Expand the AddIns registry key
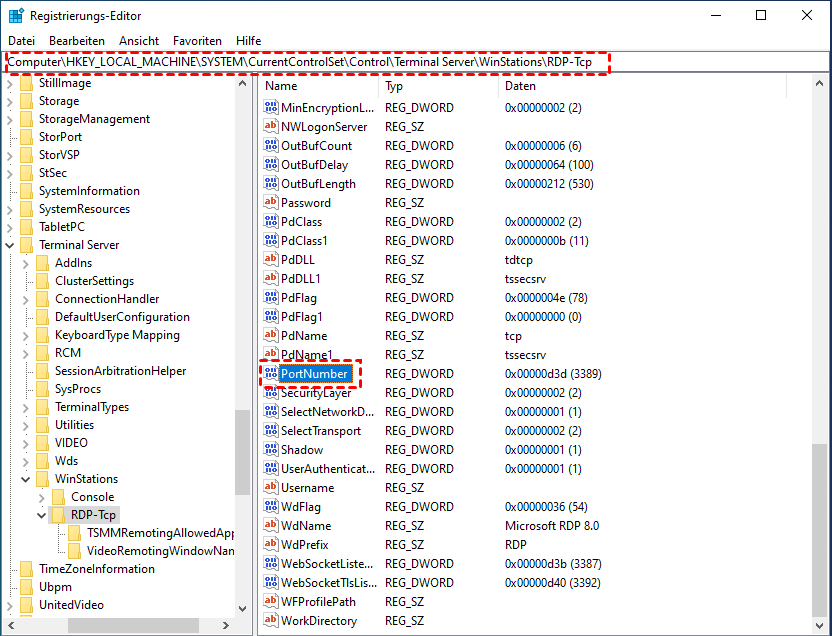Viewport: 832px width, 636px height. (x=26, y=263)
